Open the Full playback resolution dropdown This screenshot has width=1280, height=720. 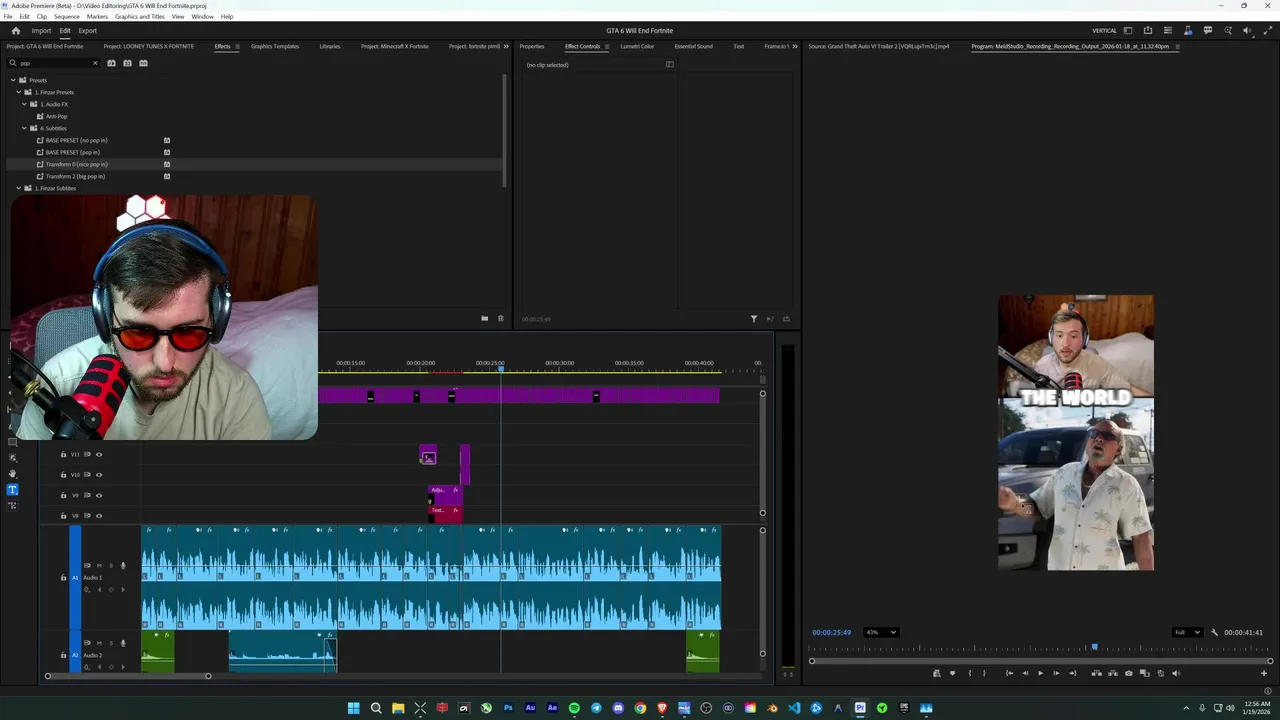pyautogui.click(x=1187, y=632)
